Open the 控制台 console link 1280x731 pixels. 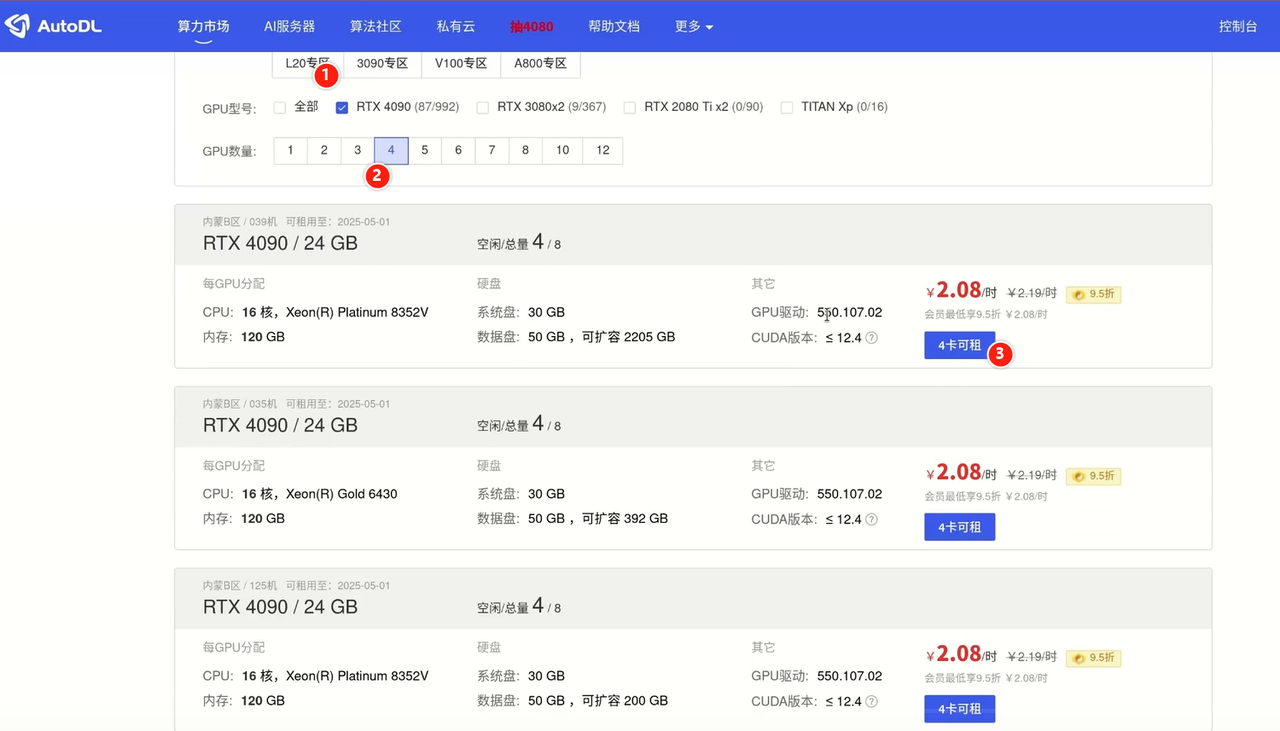1238,26
